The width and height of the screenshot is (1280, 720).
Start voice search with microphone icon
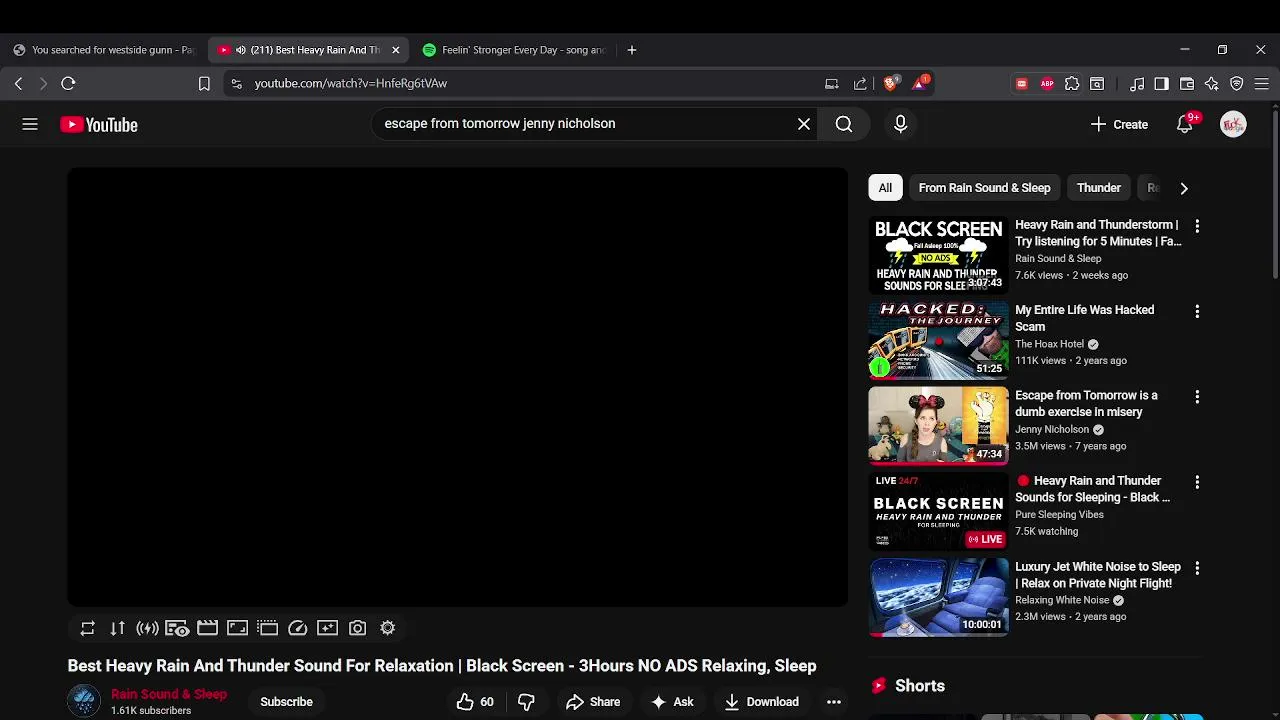pos(900,124)
